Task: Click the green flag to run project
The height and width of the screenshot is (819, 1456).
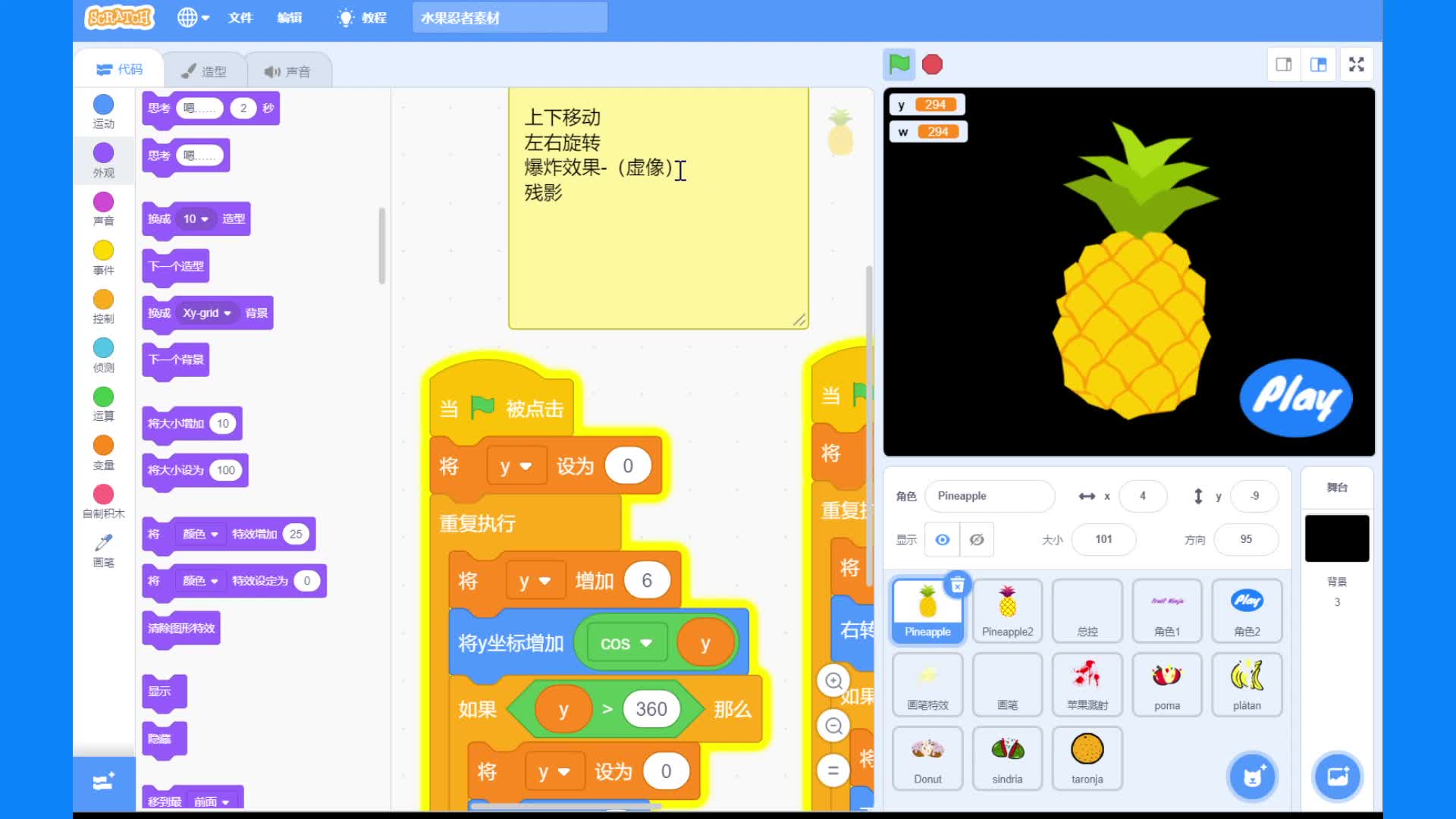Action: pyautogui.click(x=899, y=64)
